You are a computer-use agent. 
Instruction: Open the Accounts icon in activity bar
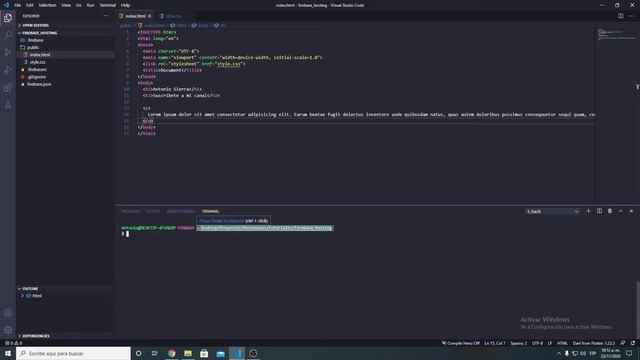pyautogui.click(x=8, y=313)
